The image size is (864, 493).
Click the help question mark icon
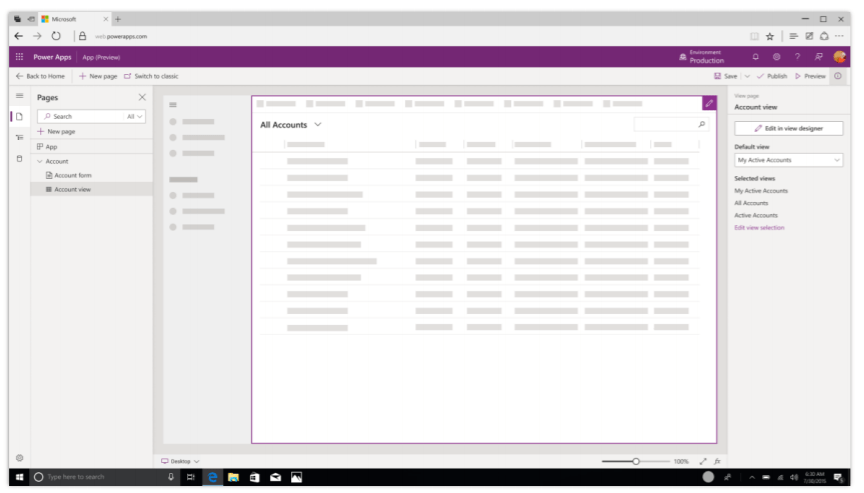[797, 57]
